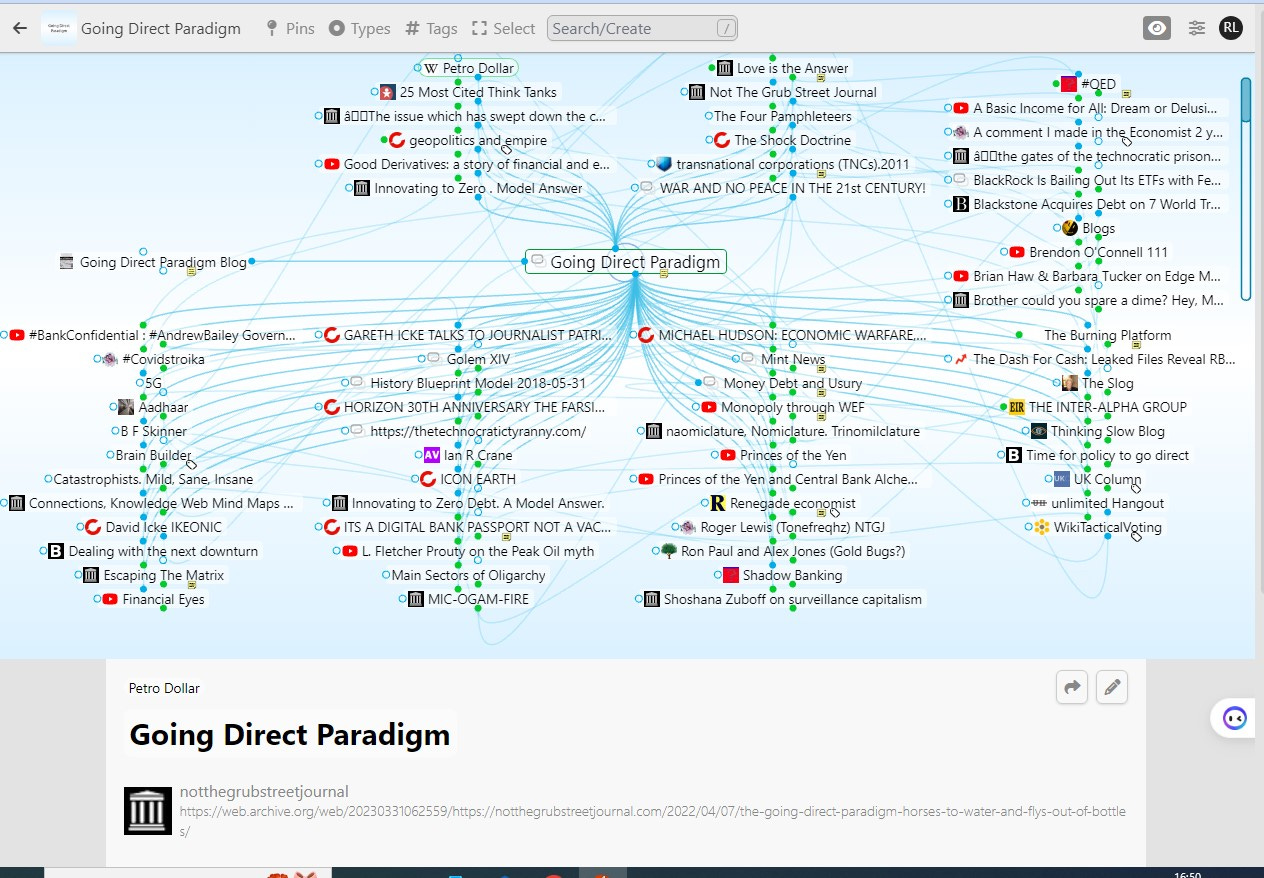
Task: Click David Icke IKEONIC node icon
Action: pyautogui.click(x=93, y=527)
